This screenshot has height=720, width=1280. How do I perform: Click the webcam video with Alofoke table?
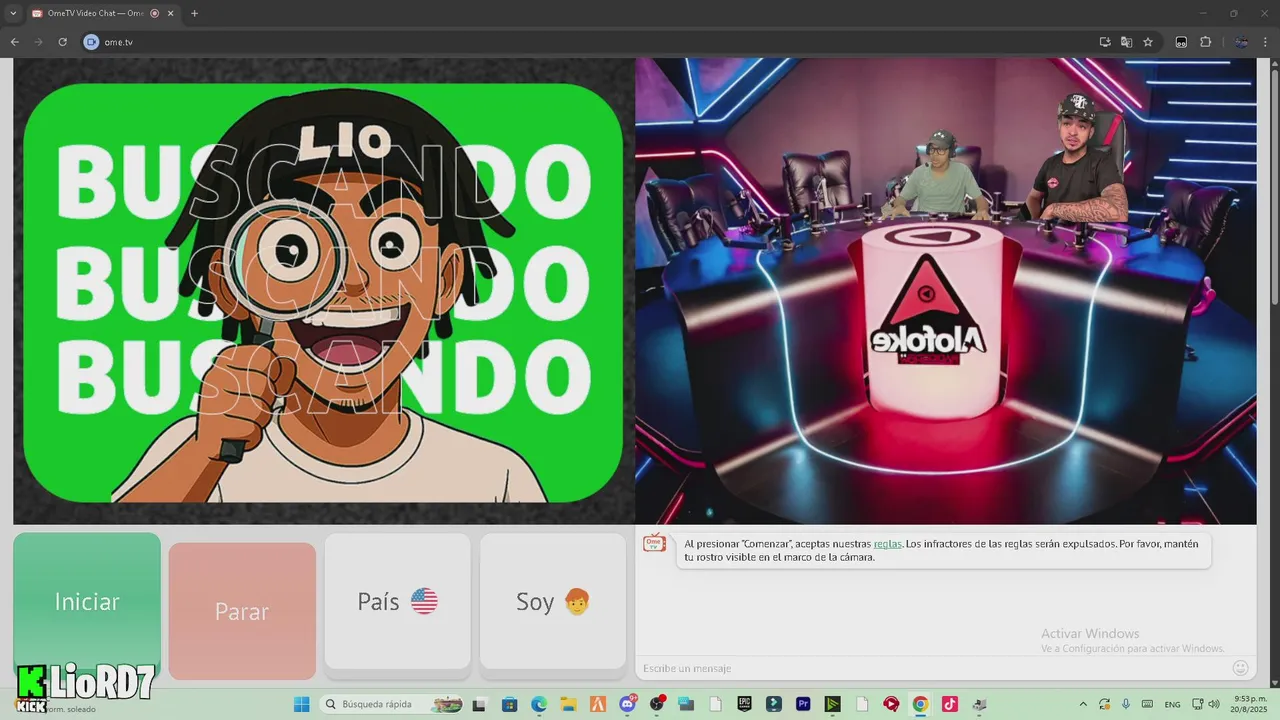(945, 290)
